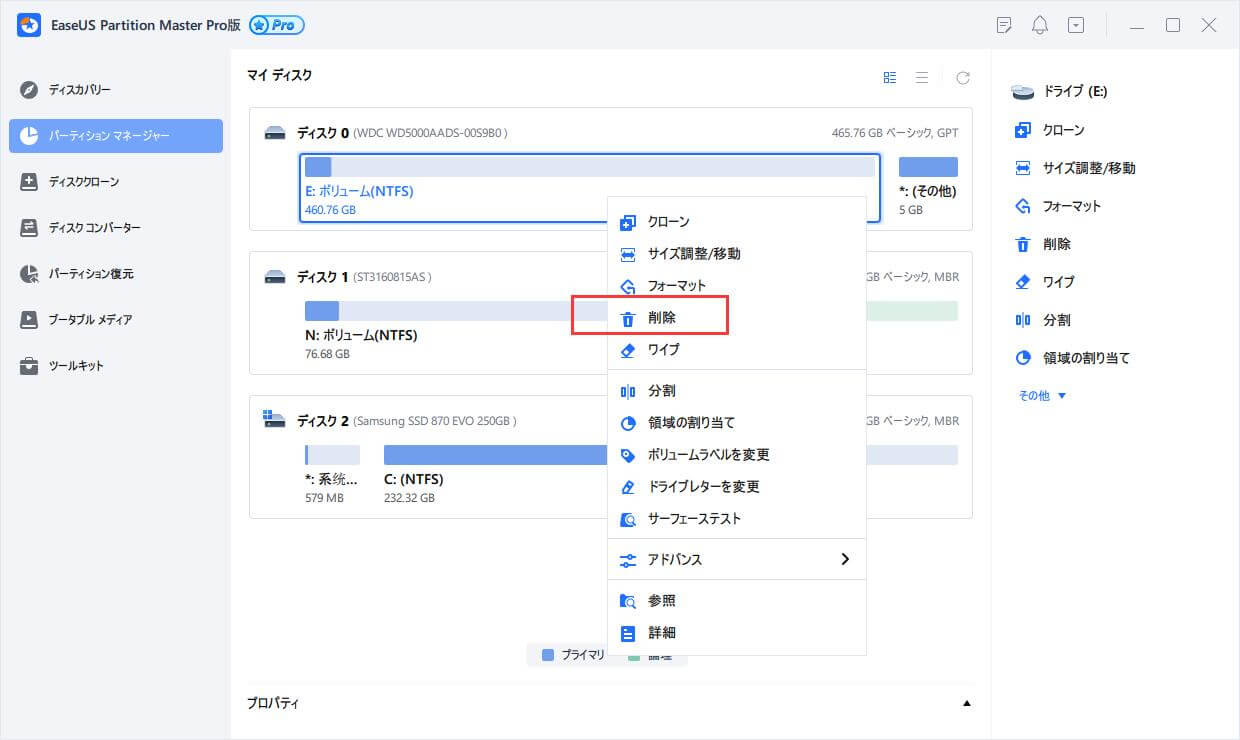This screenshot has width=1240, height=740.
Task: Select 削除 in the context menu
Action: (661, 318)
